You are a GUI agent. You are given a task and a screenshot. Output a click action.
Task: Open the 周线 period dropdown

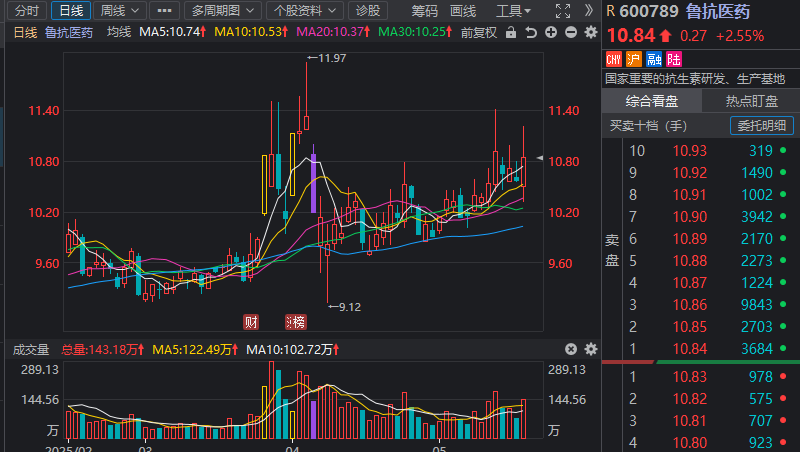[120, 11]
